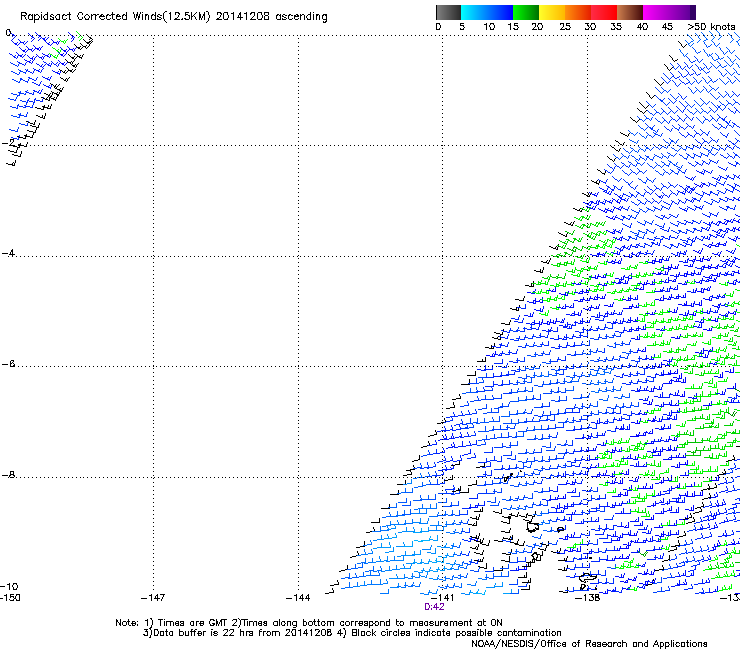Click the blue 10-15 knots legend color

pyautogui.click(x=500, y=12)
